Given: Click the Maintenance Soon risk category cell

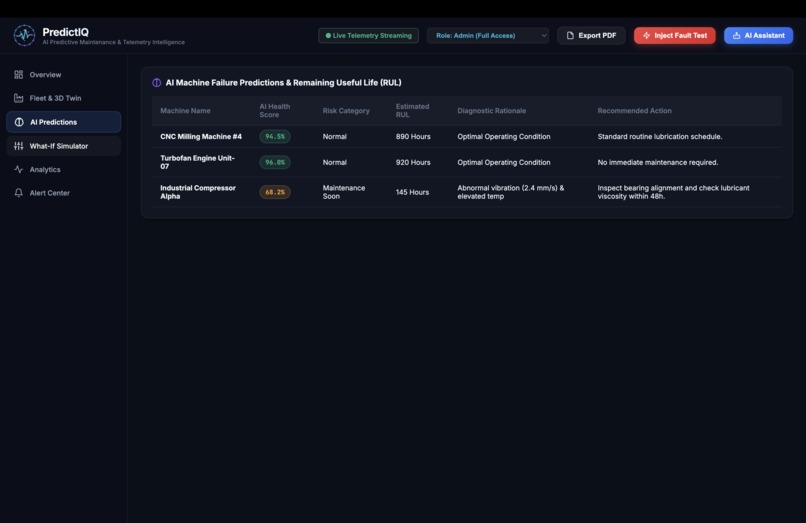Looking at the screenshot, I should click(x=344, y=192).
